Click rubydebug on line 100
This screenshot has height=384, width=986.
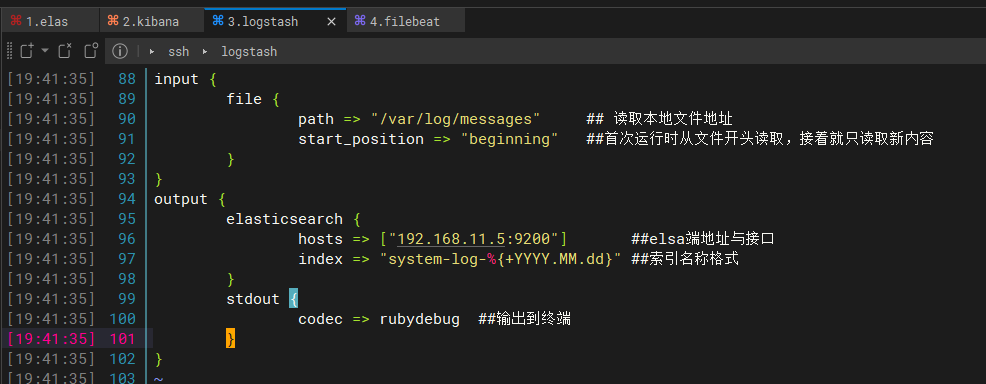pos(419,319)
